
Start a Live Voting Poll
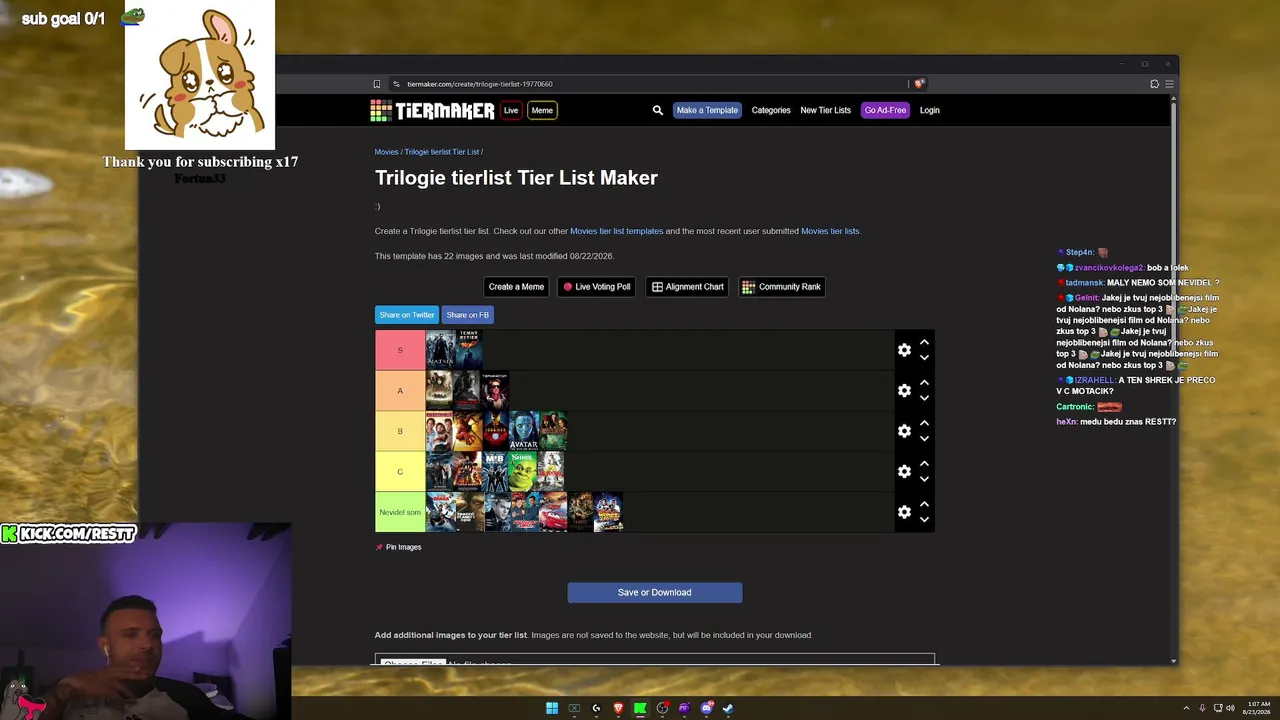[596, 287]
